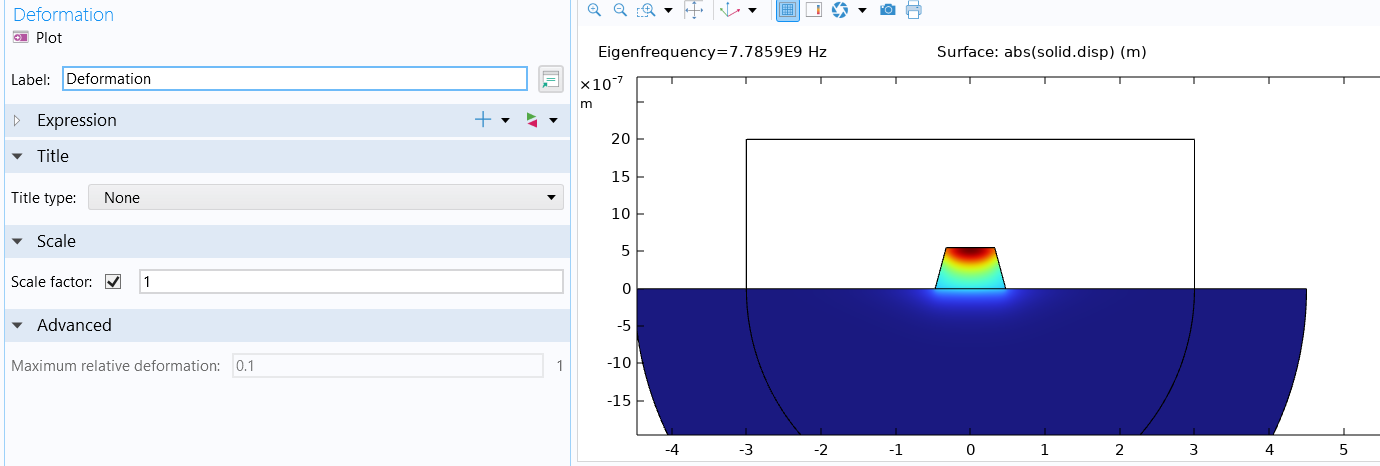Open the Title type dropdown
The image size is (1380, 466).
click(x=326, y=198)
